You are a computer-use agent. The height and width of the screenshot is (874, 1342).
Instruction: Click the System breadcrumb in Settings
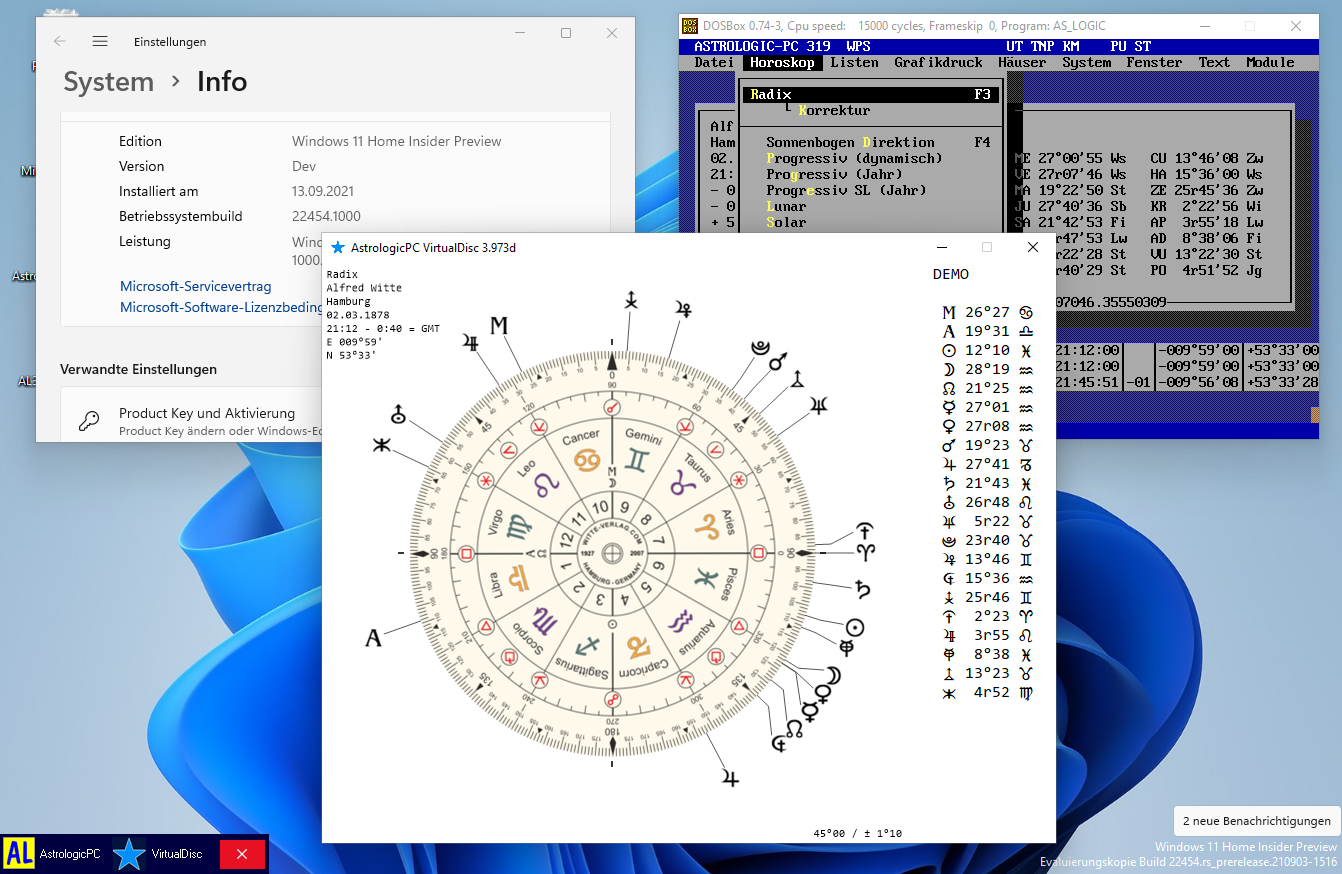click(108, 82)
